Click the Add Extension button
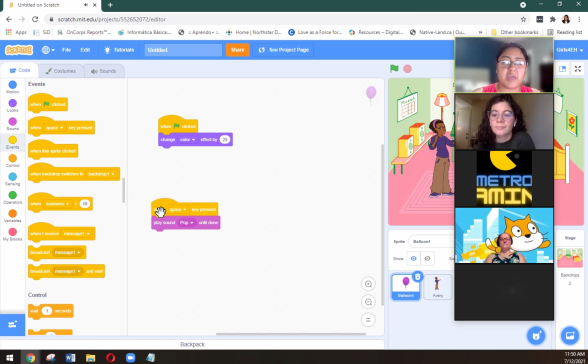Viewport: 588px width, 364px height. click(x=12, y=324)
